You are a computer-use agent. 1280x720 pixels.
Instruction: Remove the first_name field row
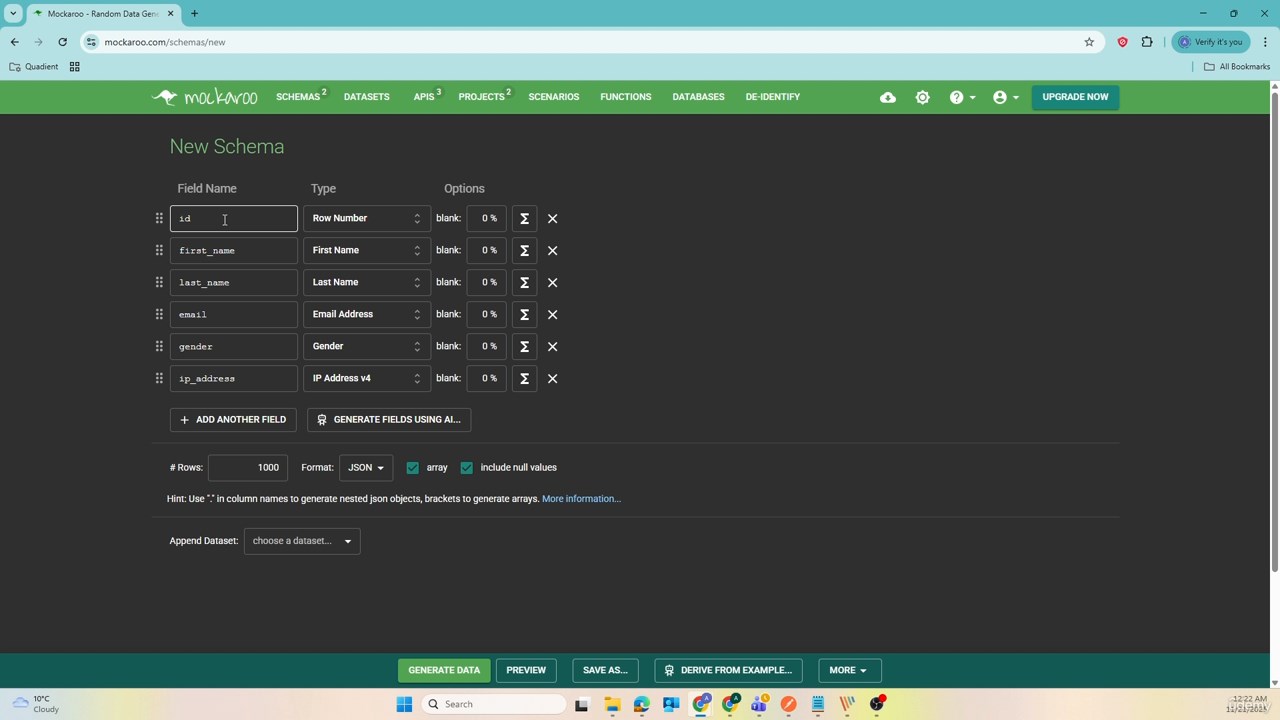click(552, 250)
